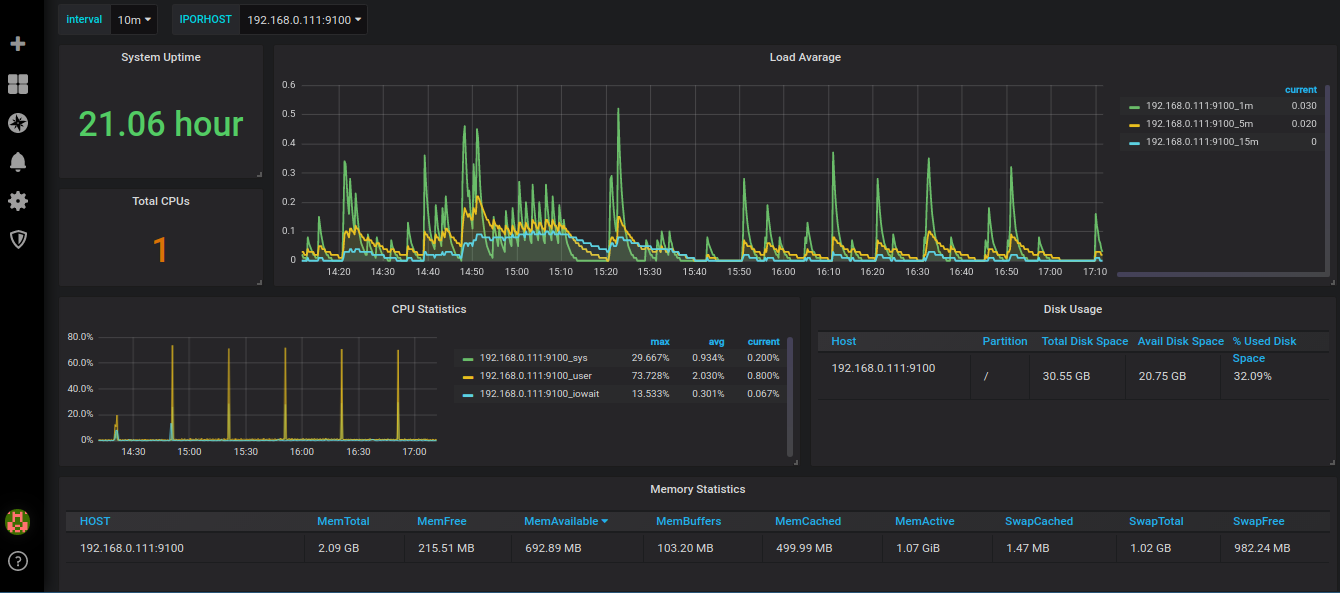This screenshot has height=593, width=1340.
Task: Toggle the 192.168.0.111:9100_1m legend series
Action: pos(1199,105)
